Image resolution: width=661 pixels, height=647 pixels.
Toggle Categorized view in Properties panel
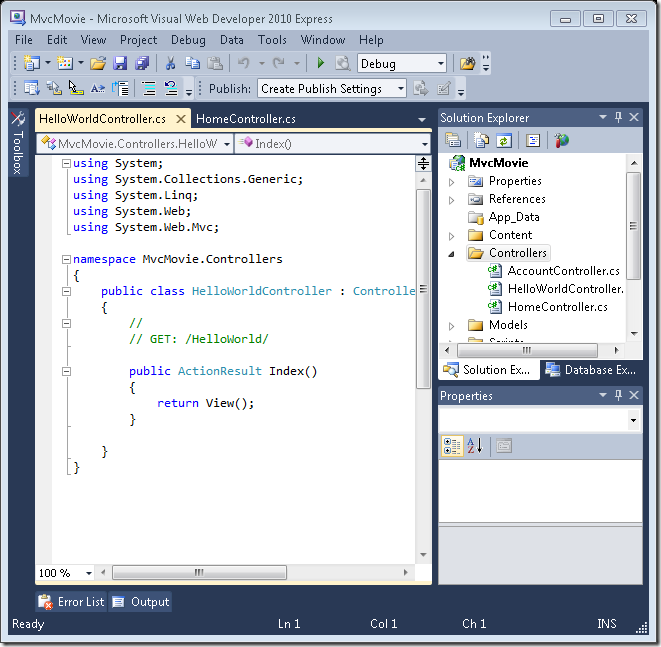coord(452,446)
